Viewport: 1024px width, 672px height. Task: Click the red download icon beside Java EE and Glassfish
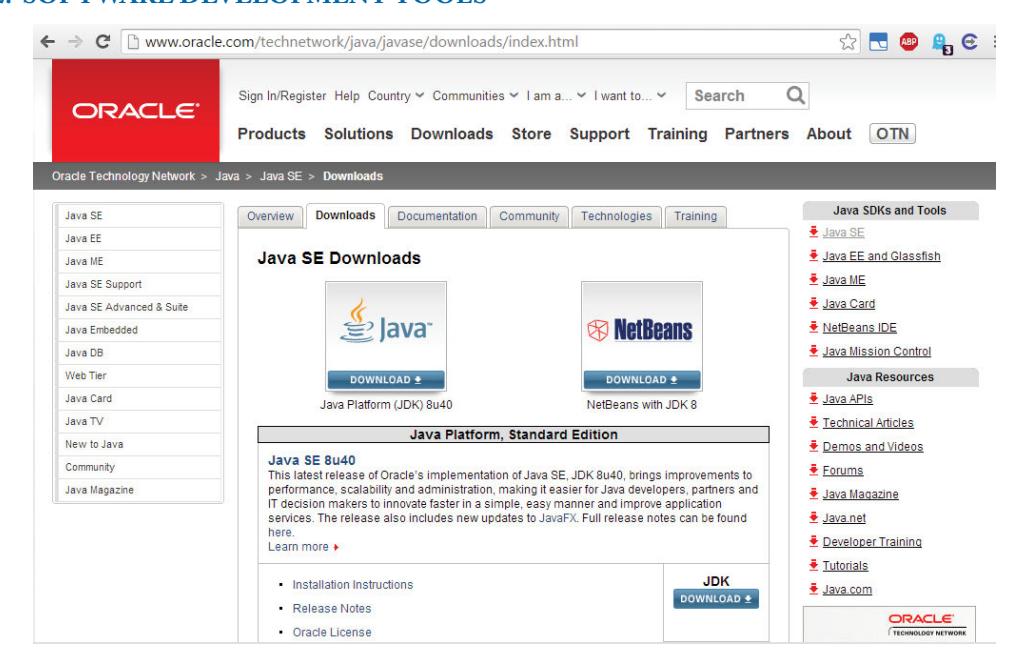[813, 255]
